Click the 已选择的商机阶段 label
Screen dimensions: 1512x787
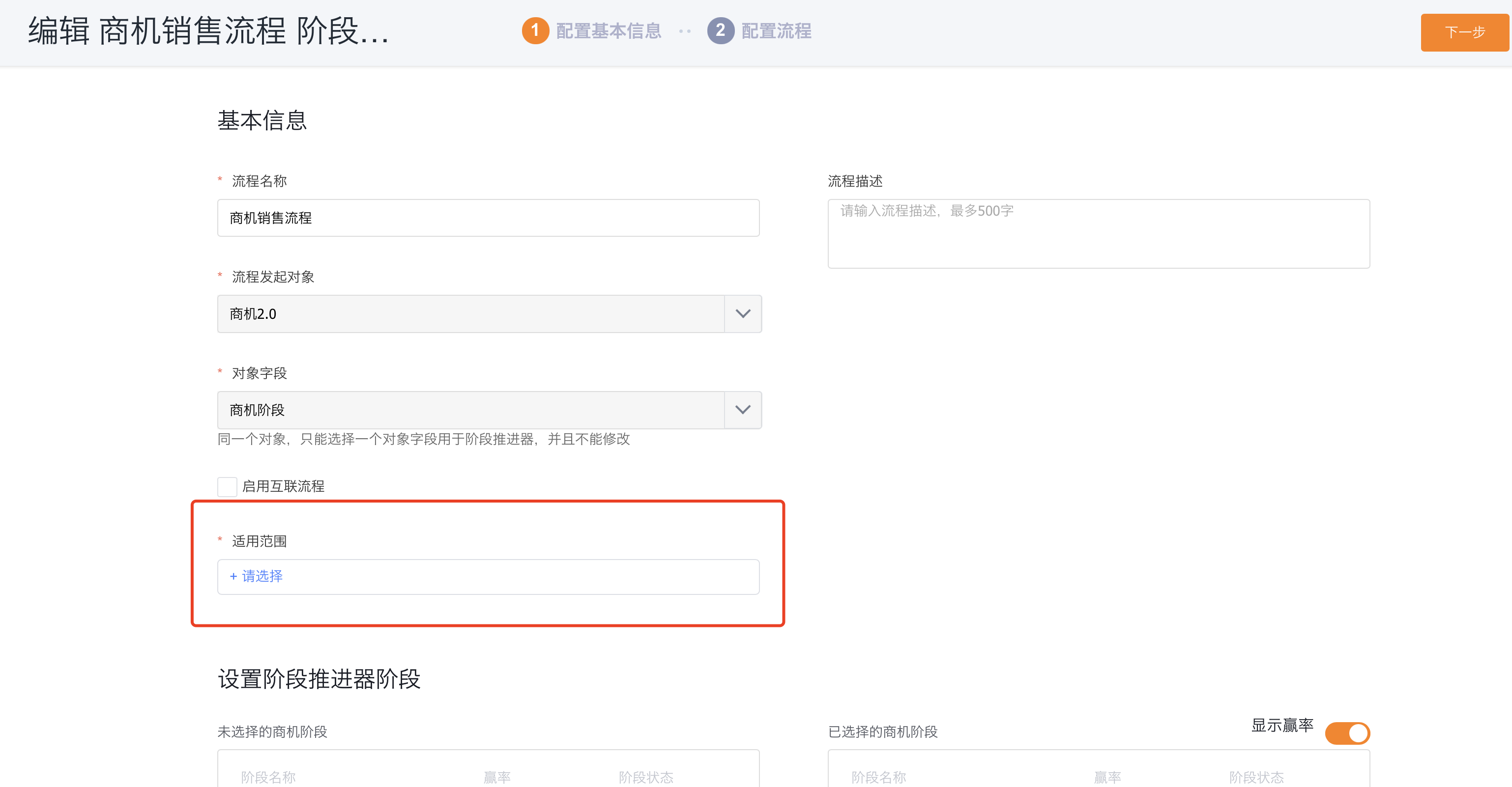click(883, 732)
